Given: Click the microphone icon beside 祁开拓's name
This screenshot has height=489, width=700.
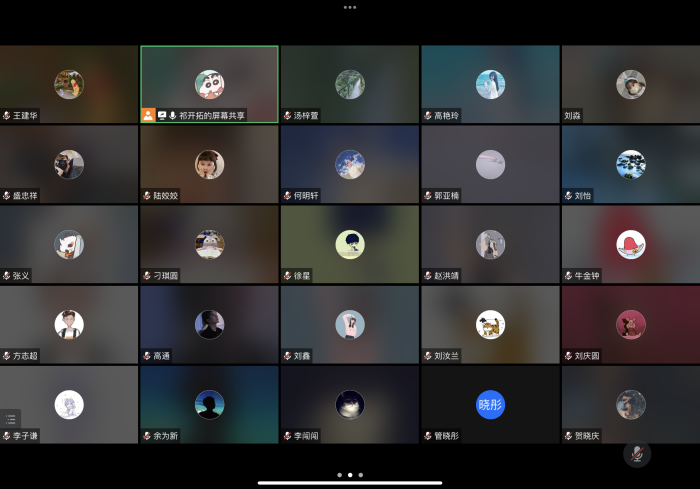Looking at the screenshot, I should [172, 116].
